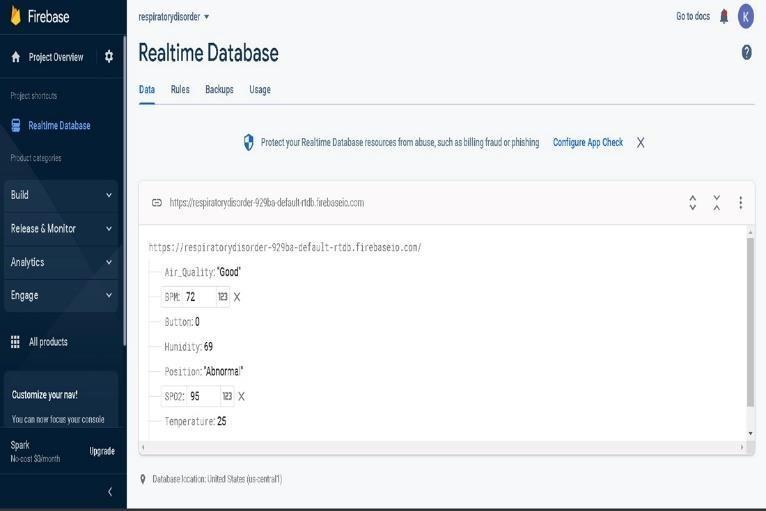766x511 pixels.
Task: Open notifications bell icon
Action: point(724,17)
